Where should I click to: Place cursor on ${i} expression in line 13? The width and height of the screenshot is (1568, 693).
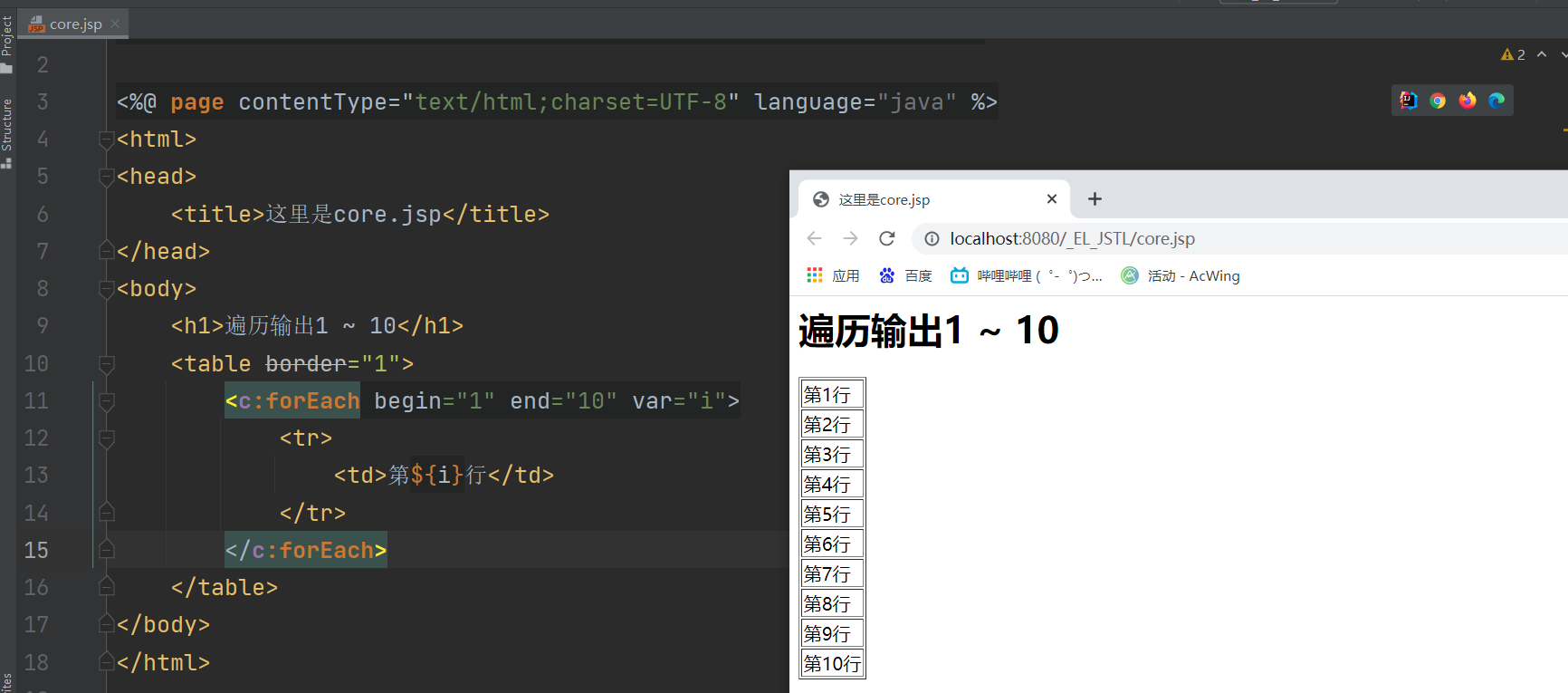(437, 475)
